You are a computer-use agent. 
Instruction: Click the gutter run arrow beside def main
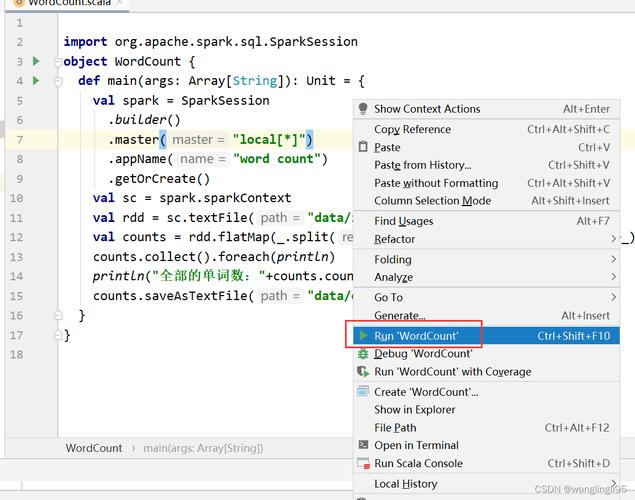[x=36, y=81]
